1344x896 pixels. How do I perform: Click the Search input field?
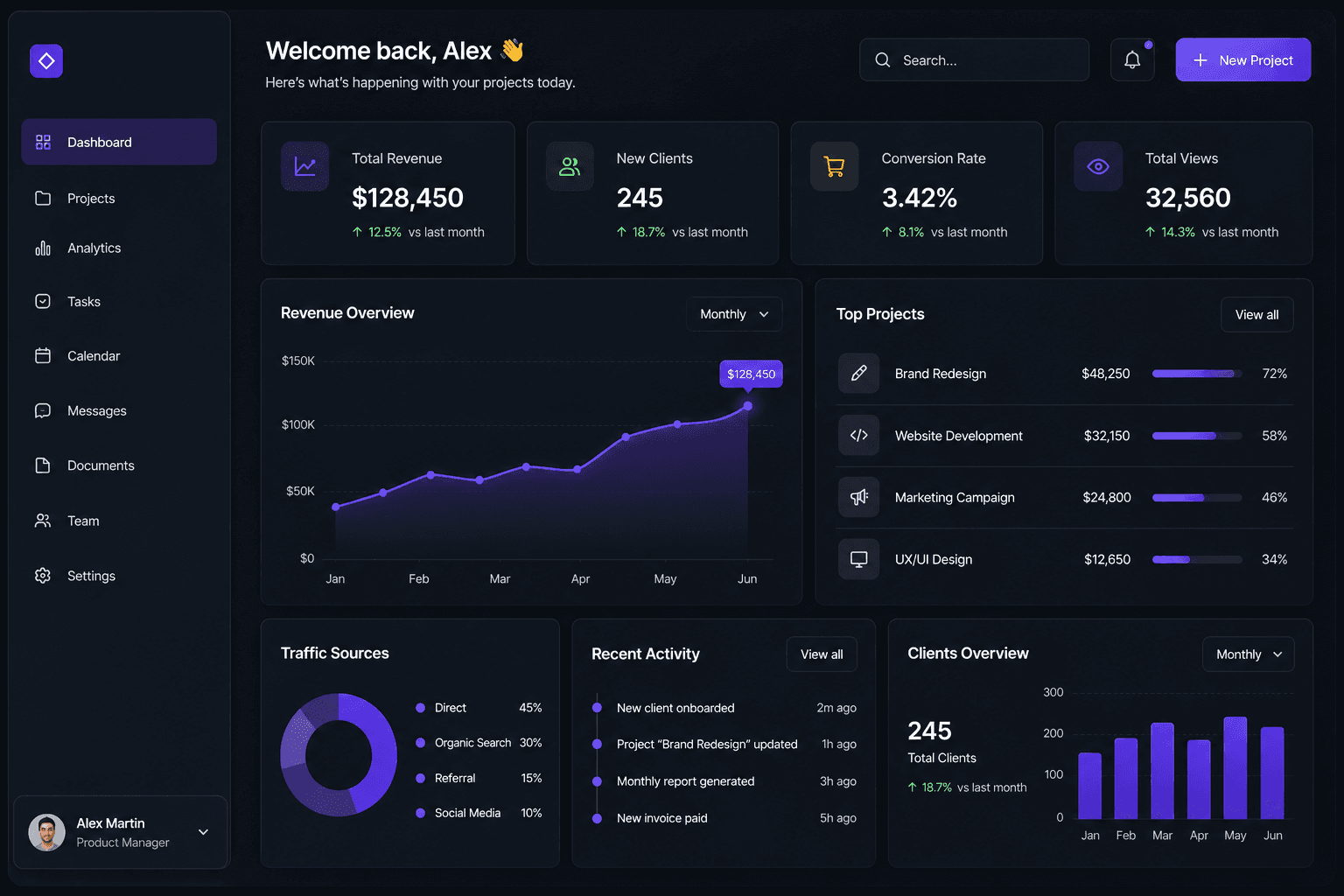(974, 59)
